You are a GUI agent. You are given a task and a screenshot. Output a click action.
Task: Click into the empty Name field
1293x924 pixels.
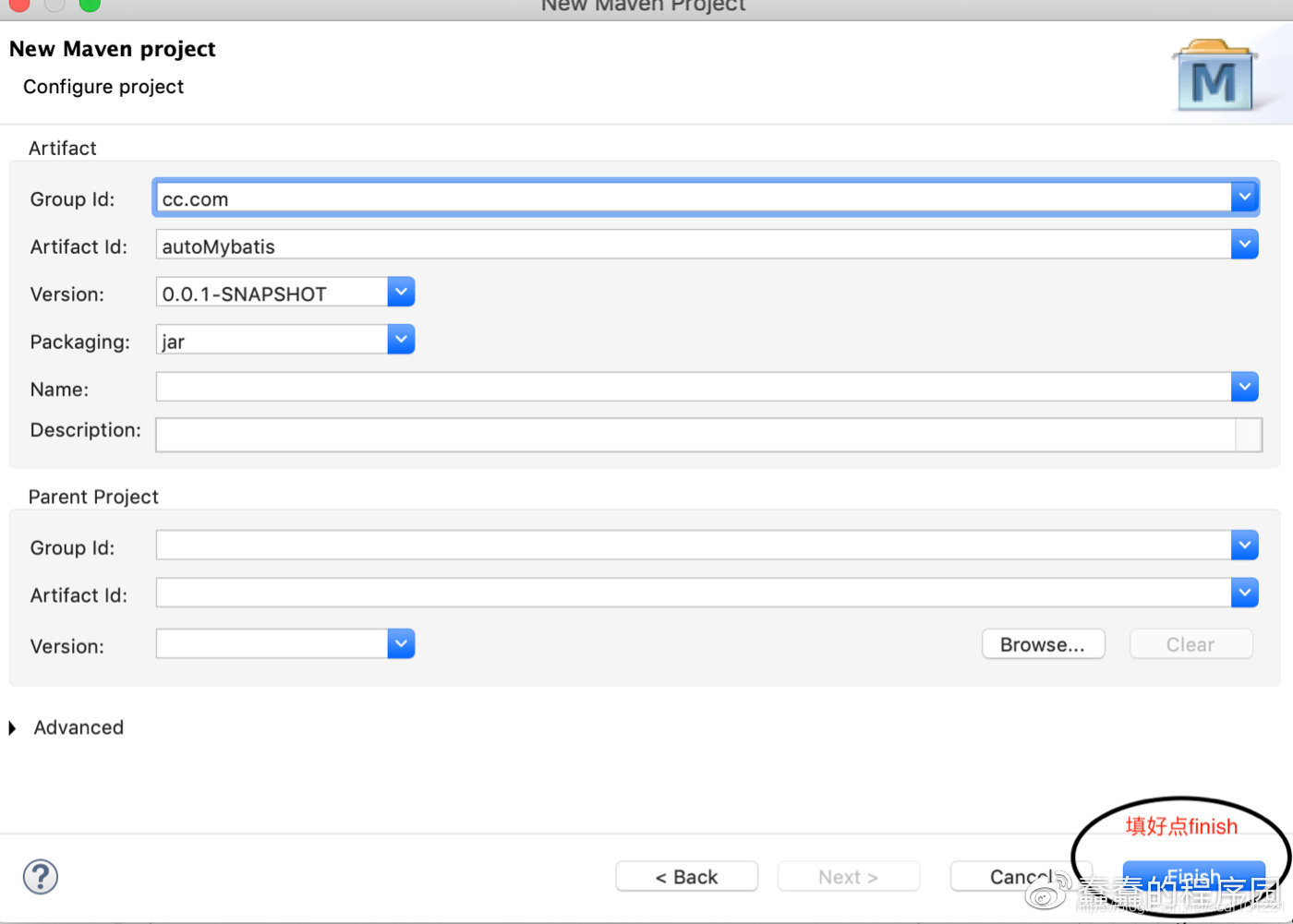click(693, 388)
